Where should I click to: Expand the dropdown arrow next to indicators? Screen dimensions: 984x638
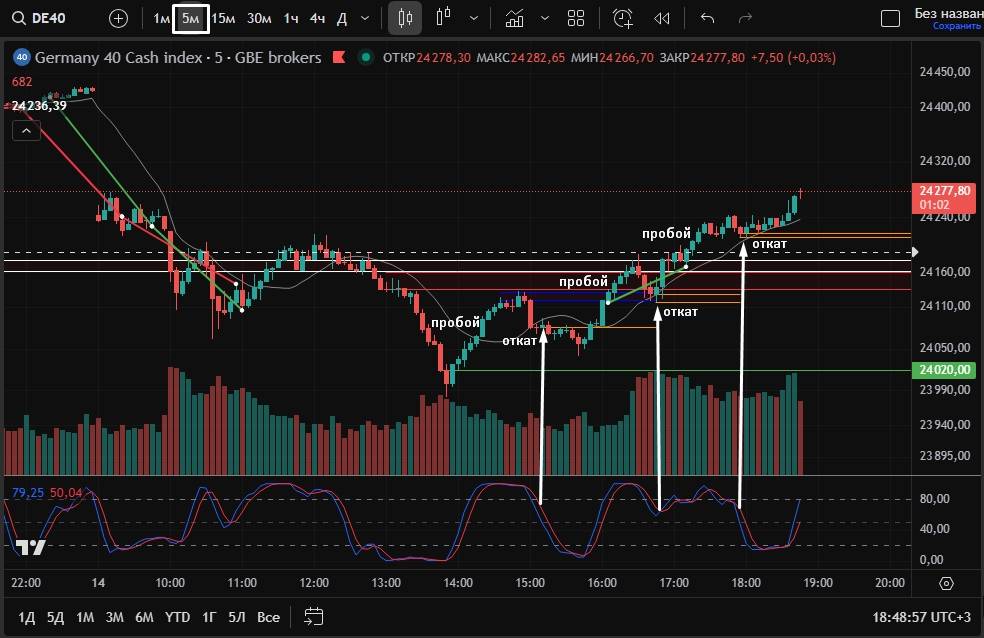coord(544,18)
